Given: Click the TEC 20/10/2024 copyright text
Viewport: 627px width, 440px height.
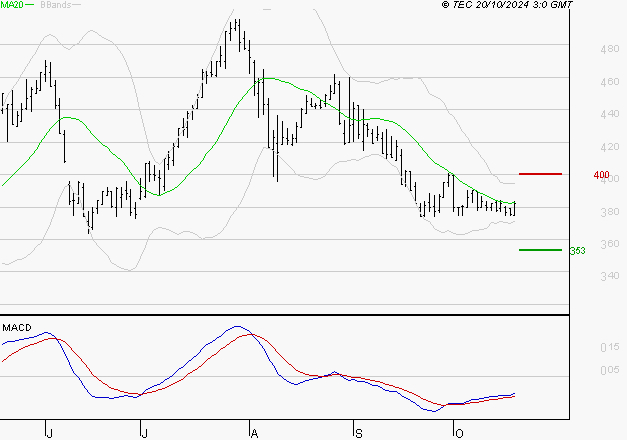Looking at the screenshot, I should pyautogui.click(x=507, y=5).
